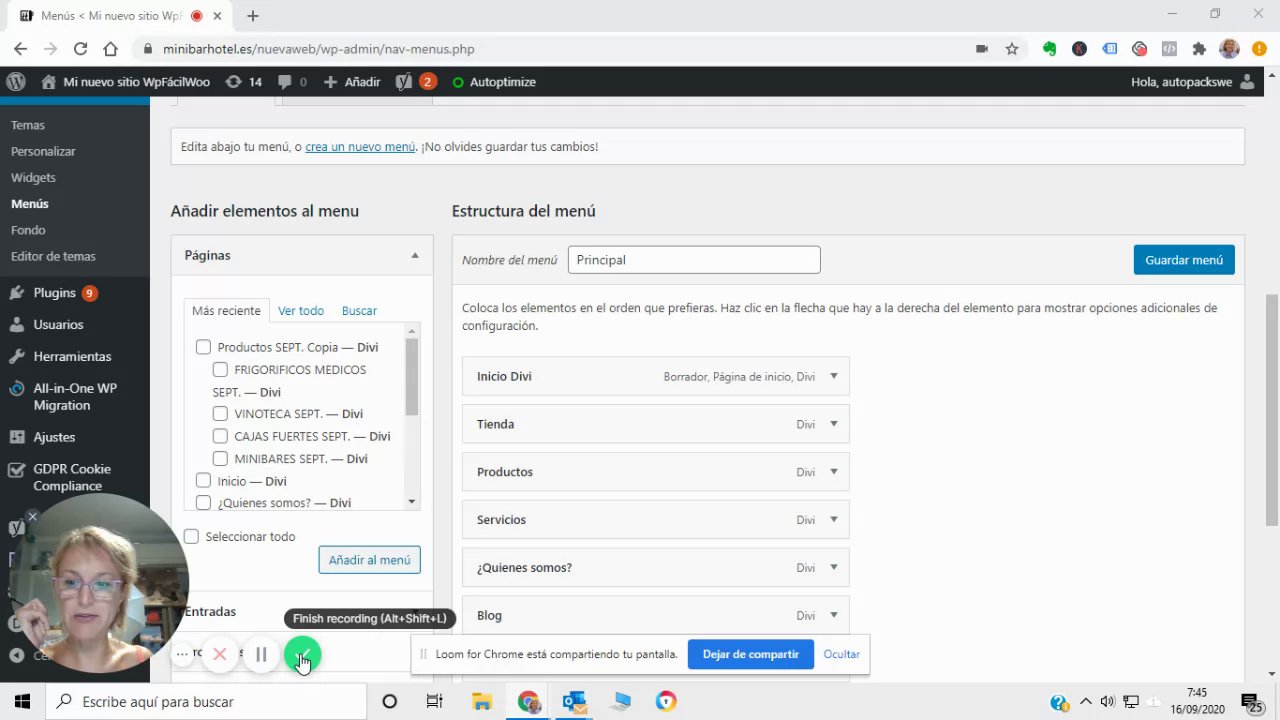Visit site via Mi nuevo sitio WpFácilWoo

[126, 82]
